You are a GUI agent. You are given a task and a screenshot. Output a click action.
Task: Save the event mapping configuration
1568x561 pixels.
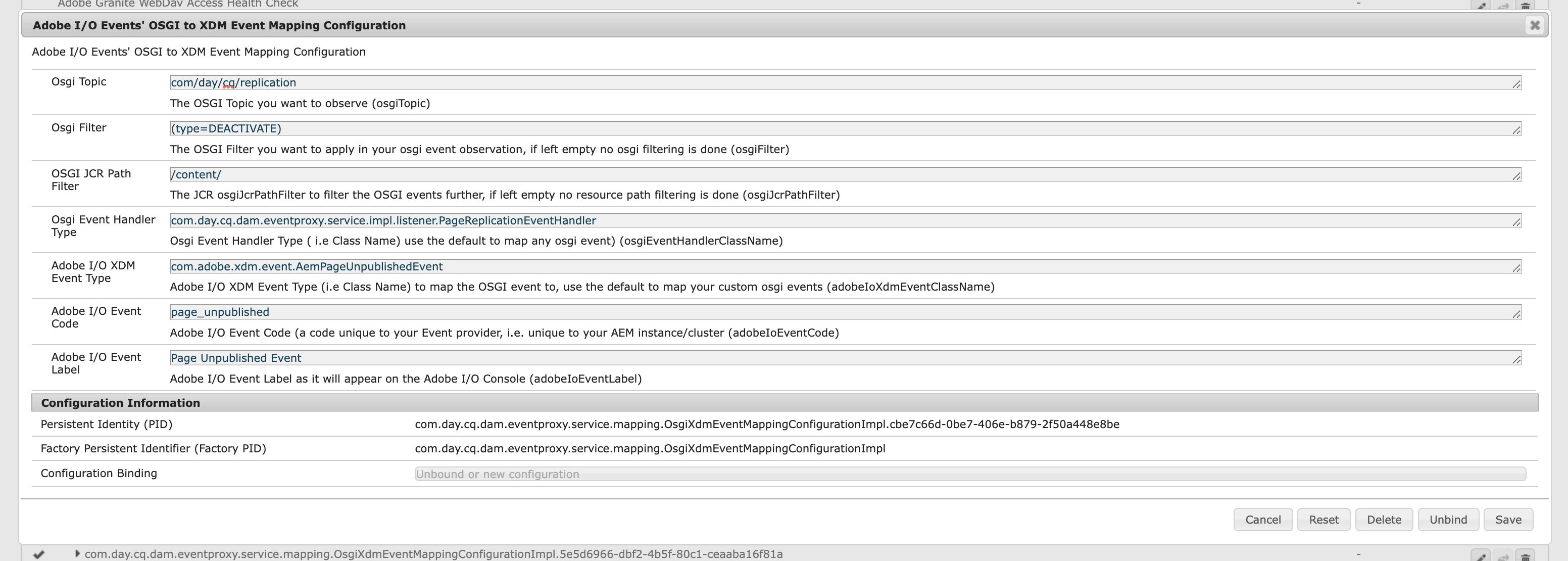(1508, 520)
